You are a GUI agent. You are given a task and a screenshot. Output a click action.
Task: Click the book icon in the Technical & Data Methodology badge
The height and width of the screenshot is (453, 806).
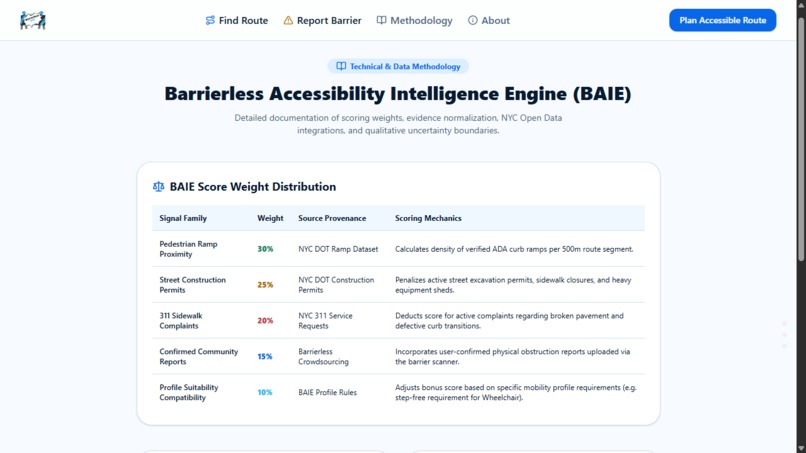pyautogui.click(x=341, y=66)
